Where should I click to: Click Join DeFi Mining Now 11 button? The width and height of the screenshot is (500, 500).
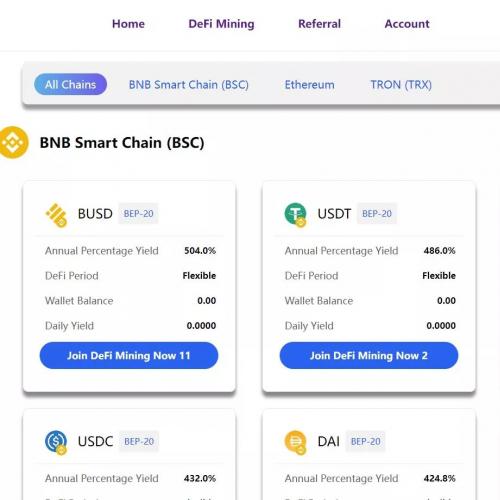click(x=129, y=355)
